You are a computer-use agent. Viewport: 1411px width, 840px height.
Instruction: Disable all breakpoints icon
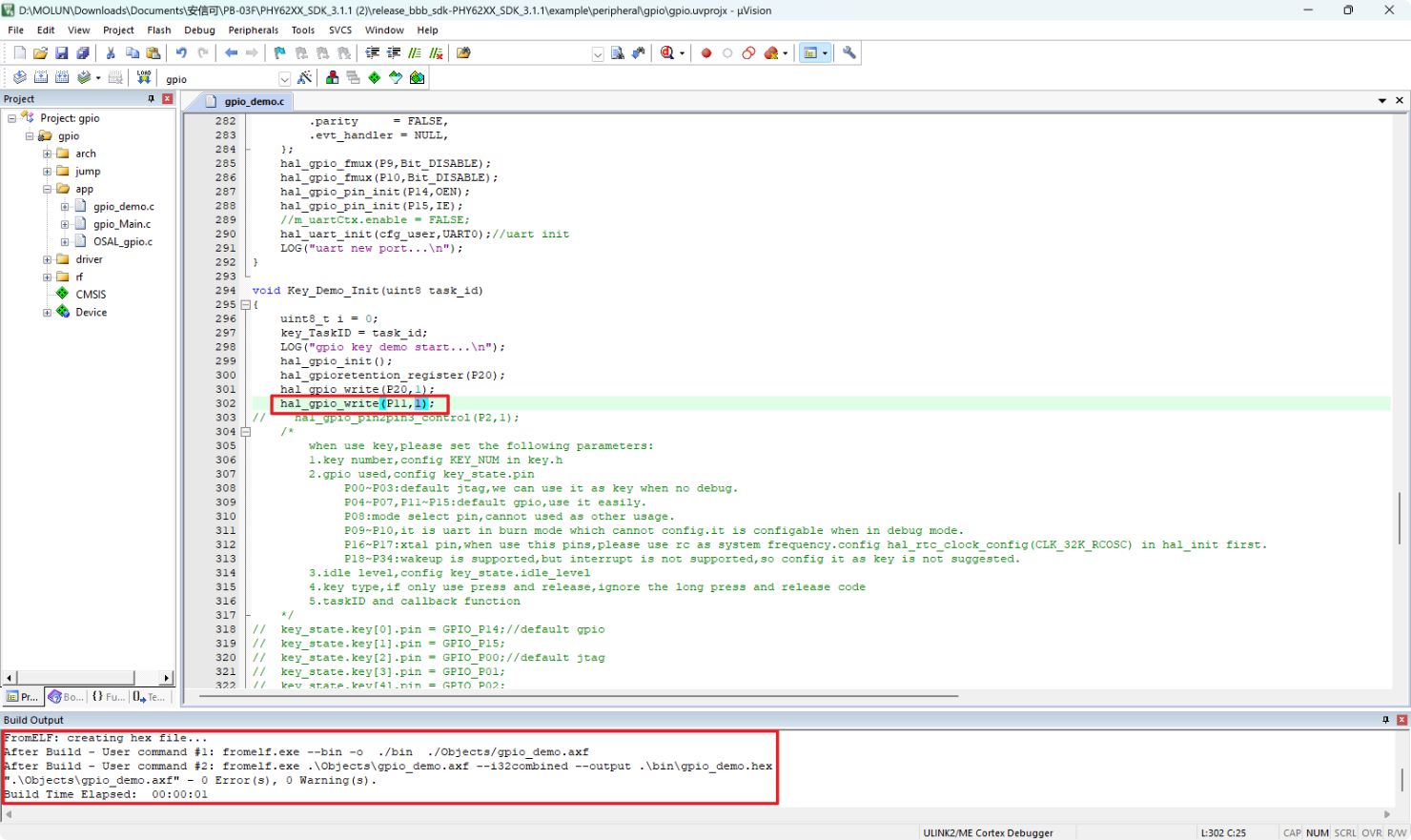pos(748,53)
